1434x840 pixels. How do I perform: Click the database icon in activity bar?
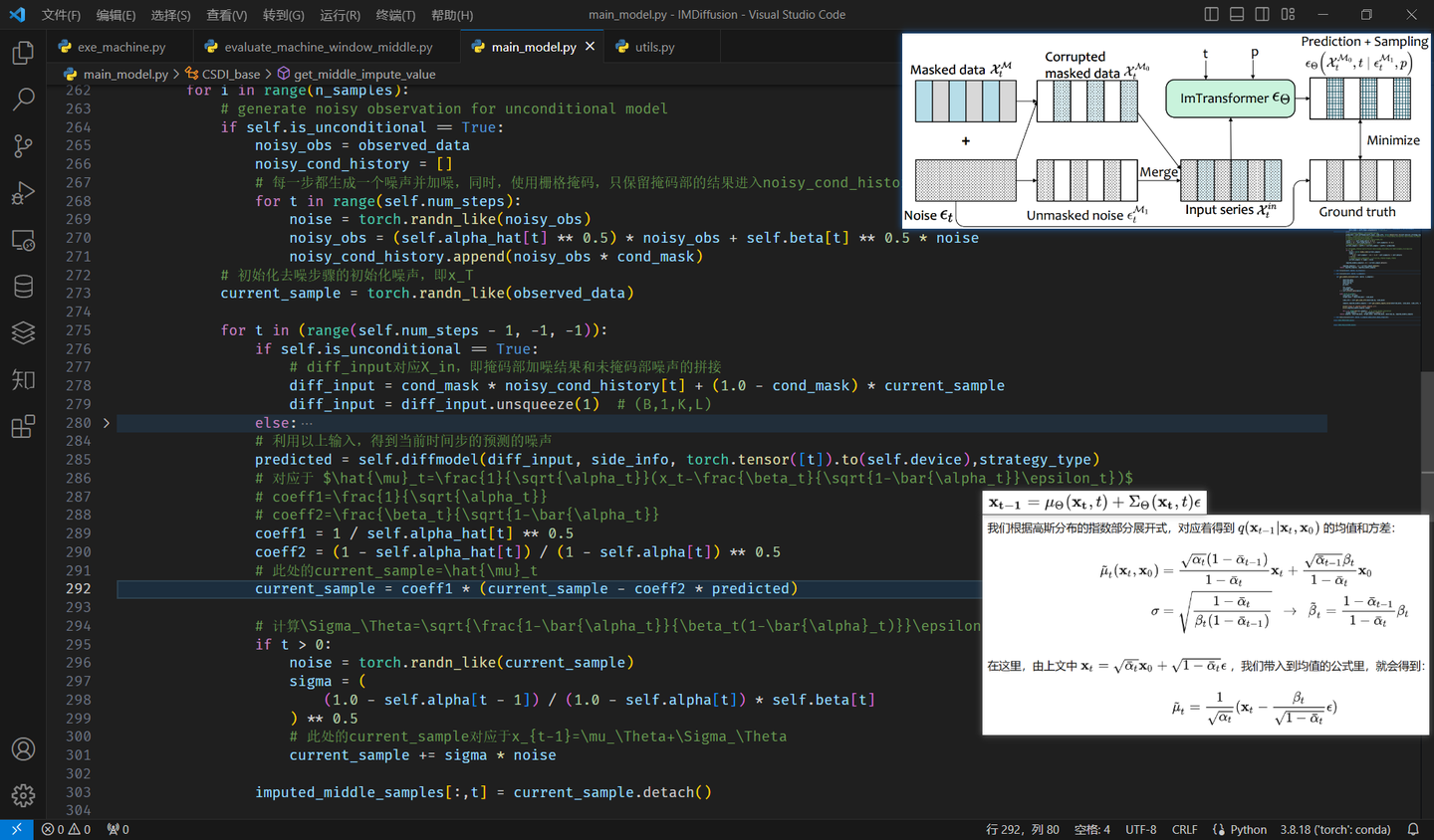tap(23, 287)
